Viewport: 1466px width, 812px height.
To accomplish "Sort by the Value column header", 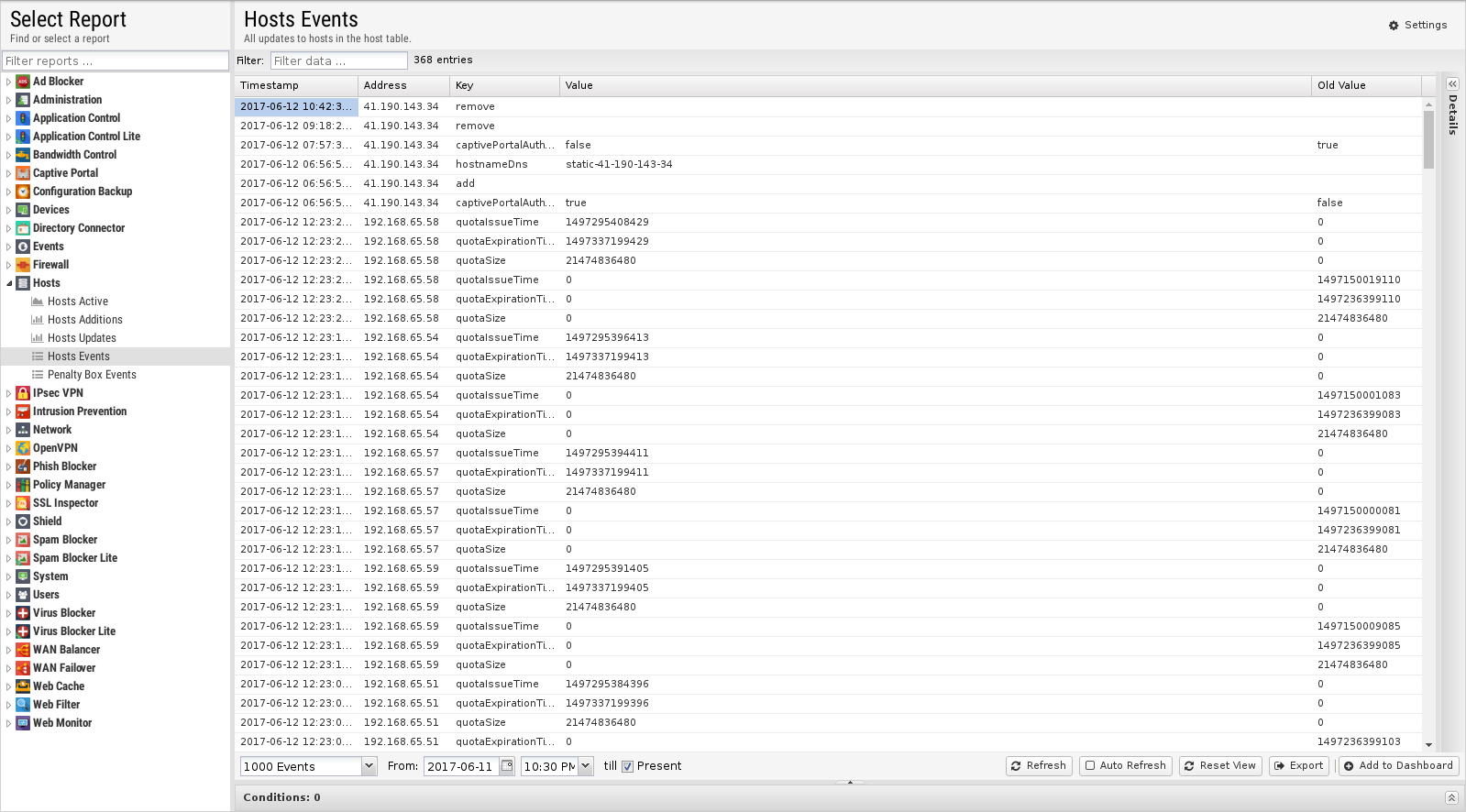I will pyautogui.click(x=935, y=85).
